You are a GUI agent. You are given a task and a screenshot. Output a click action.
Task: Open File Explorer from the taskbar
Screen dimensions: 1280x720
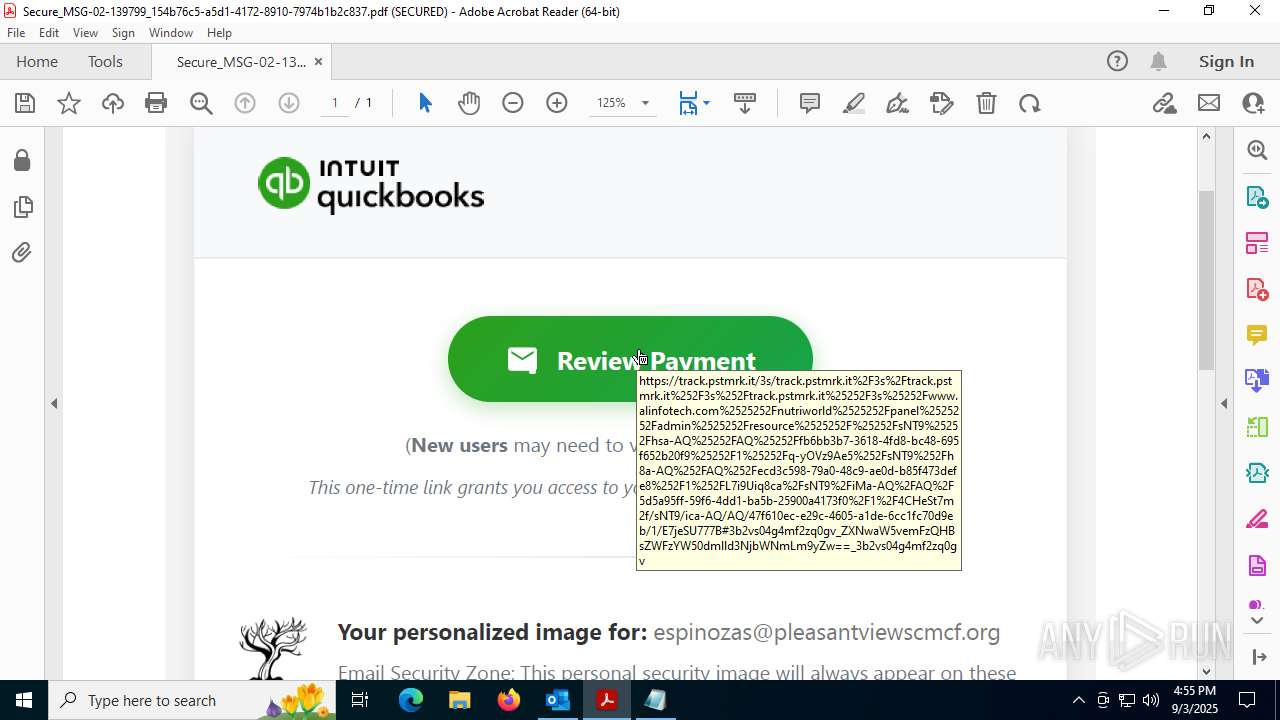click(x=459, y=700)
